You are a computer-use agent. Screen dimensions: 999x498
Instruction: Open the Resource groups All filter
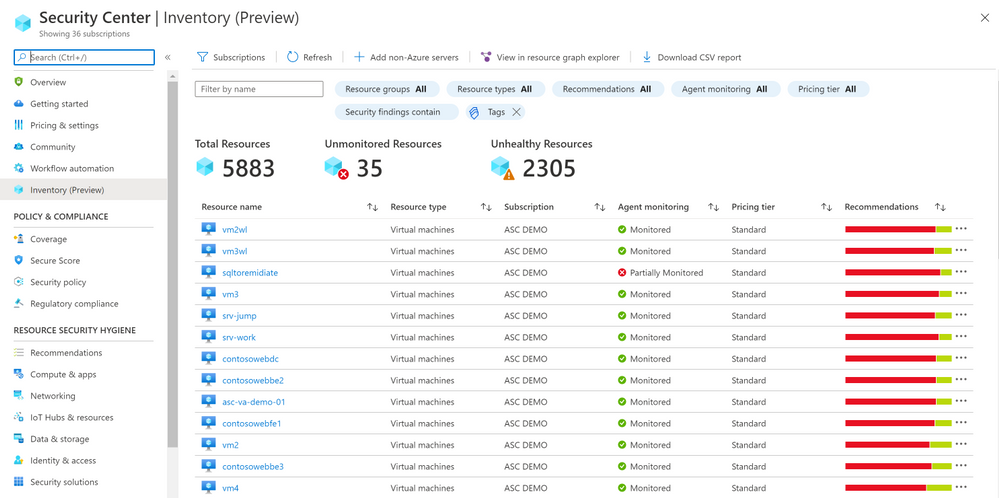pyautogui.click(x=385, y=89)
